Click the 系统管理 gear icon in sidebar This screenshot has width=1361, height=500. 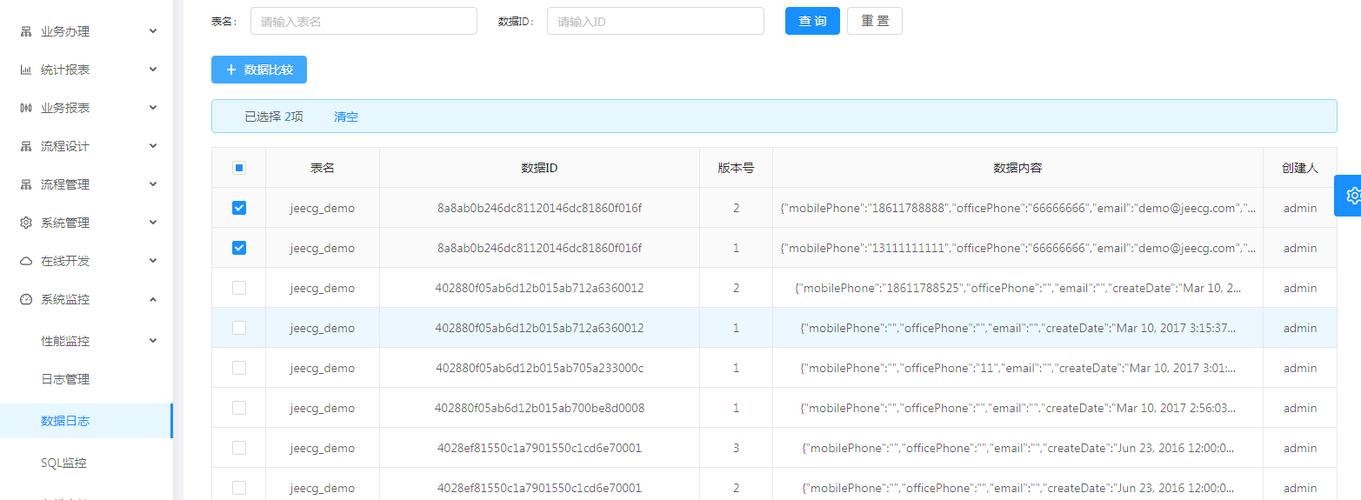tap(26, 223)
